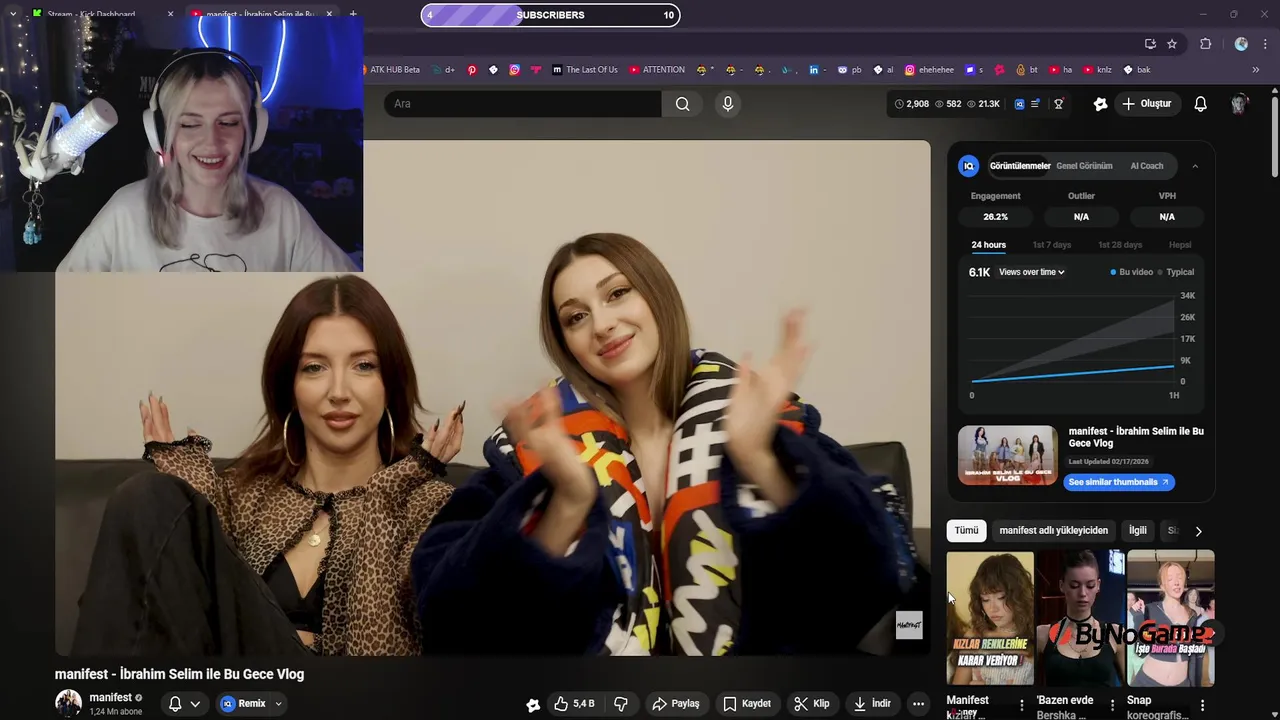Click the Oluştur create button
The width and height of the screenshot is (1280, 720).
[1146, 104]
